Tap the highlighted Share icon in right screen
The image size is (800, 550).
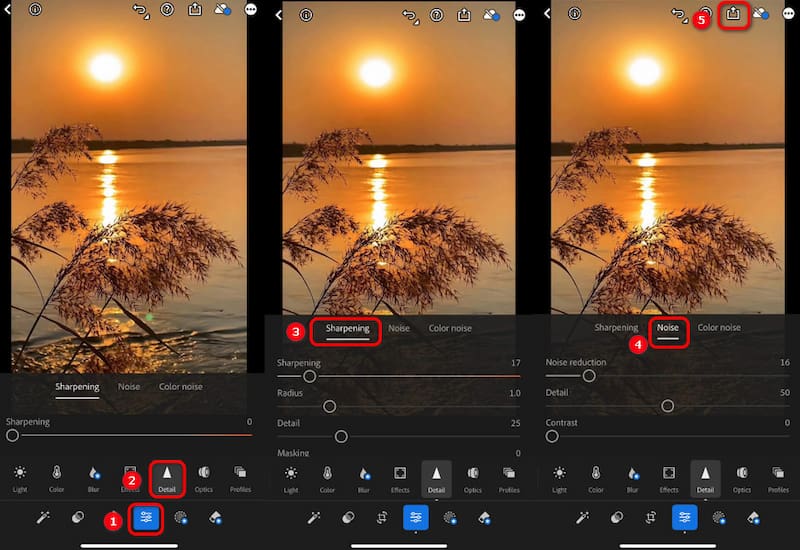(x=733, y=15)
